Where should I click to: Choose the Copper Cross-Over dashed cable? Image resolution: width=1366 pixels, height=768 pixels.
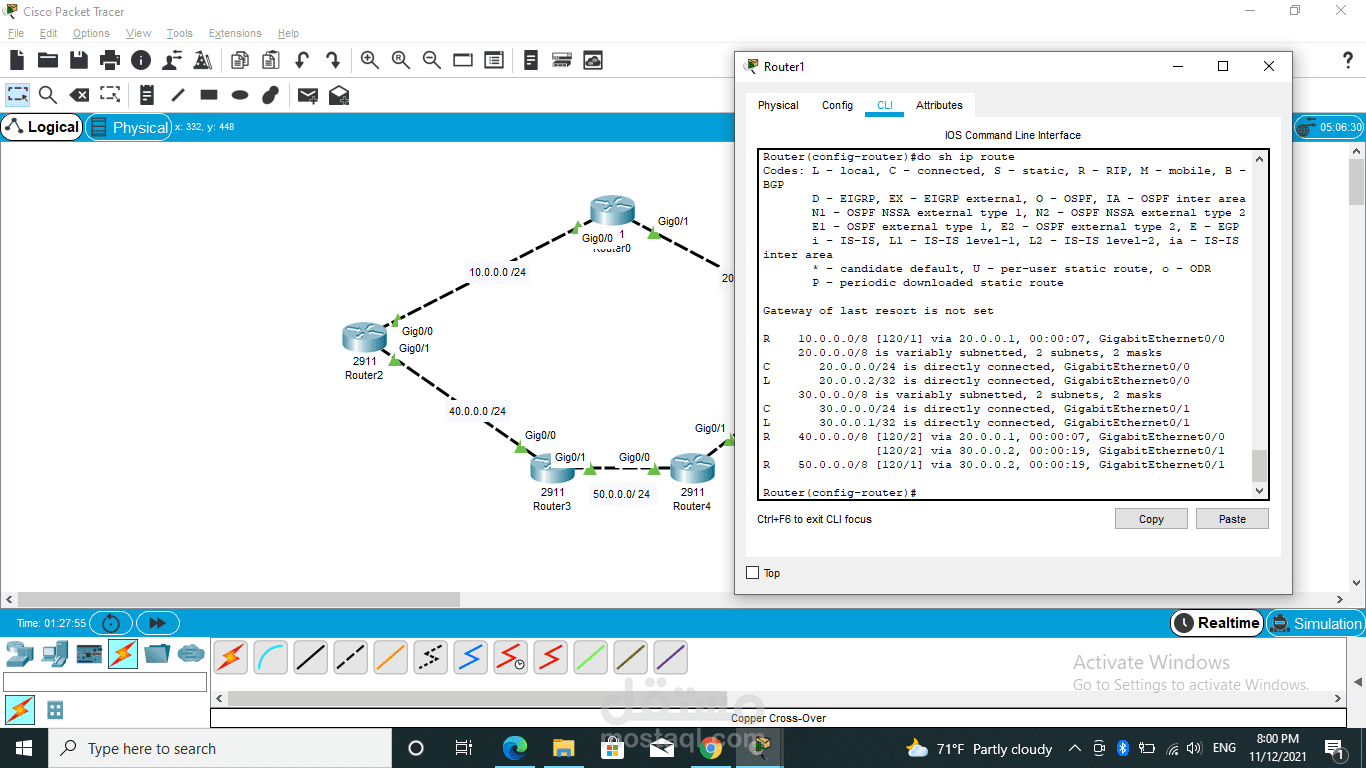(351, 657)
